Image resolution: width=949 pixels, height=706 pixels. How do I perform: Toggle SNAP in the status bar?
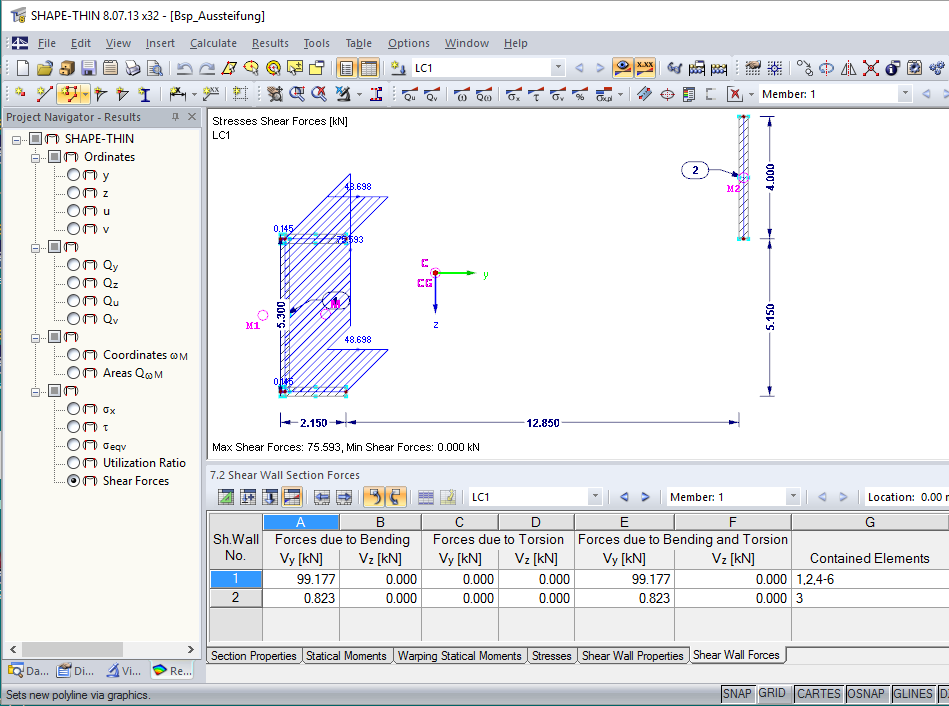pos(737,693)
